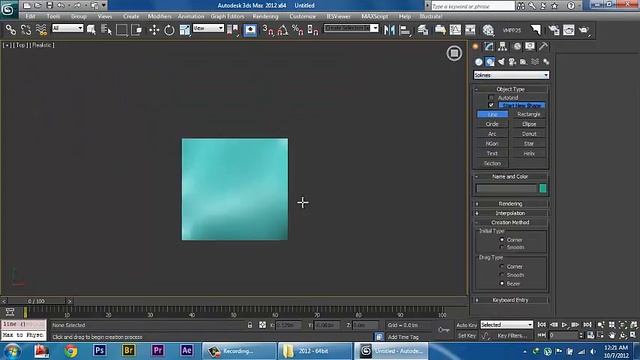Image resolution: width=640 pixels, height=360 pixels.
Task: Activate the Select and Scale tool
Action: point(184,30)
